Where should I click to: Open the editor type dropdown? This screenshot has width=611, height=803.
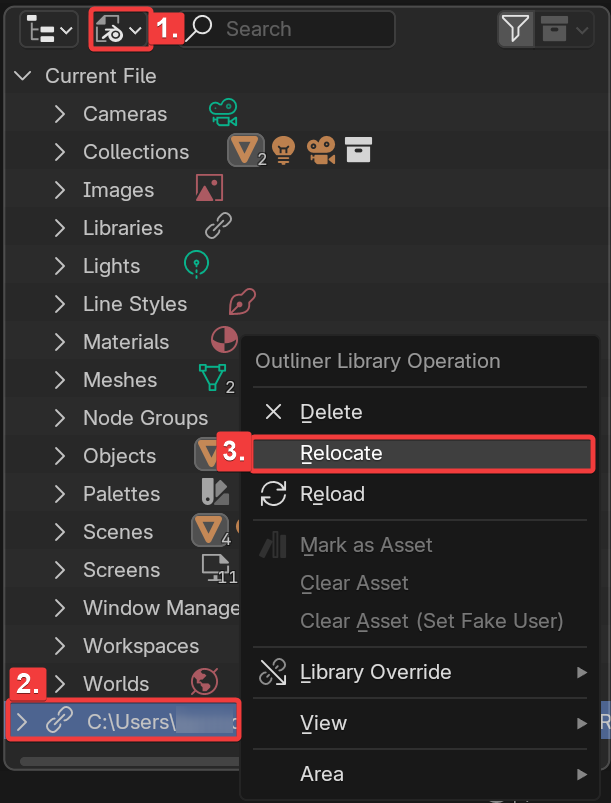click(x=48, y=30)
